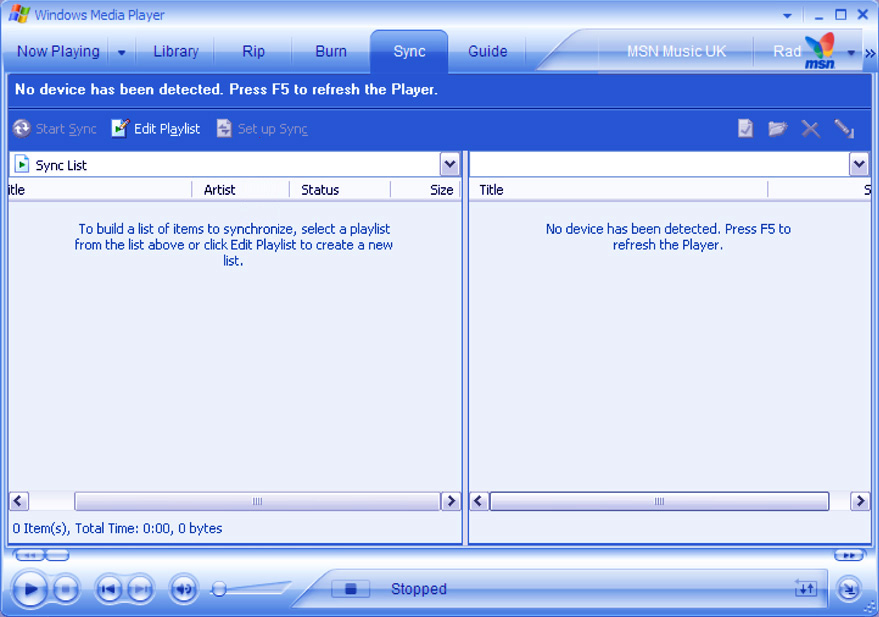The height and width of the screenshot is (617, 879).
Task: Click the device pane Title column header
Action: 618,190
